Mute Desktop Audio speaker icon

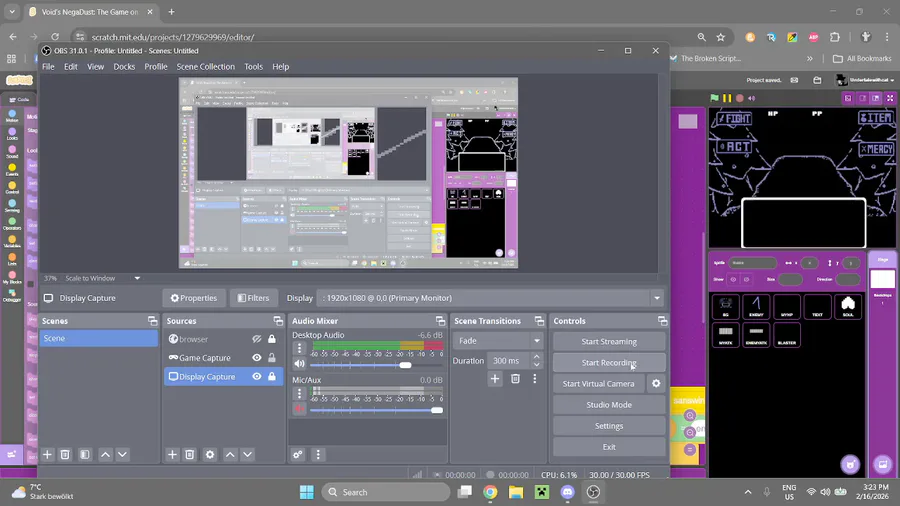click(299, 364)
